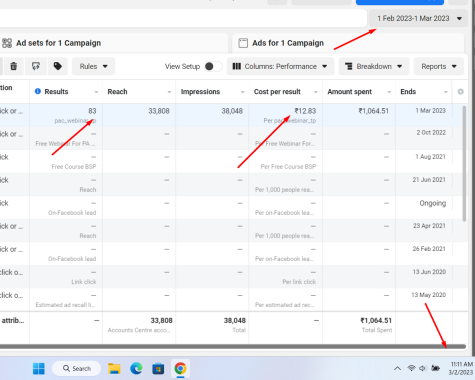Click the horizontal table scrollbar

point(233,347)
